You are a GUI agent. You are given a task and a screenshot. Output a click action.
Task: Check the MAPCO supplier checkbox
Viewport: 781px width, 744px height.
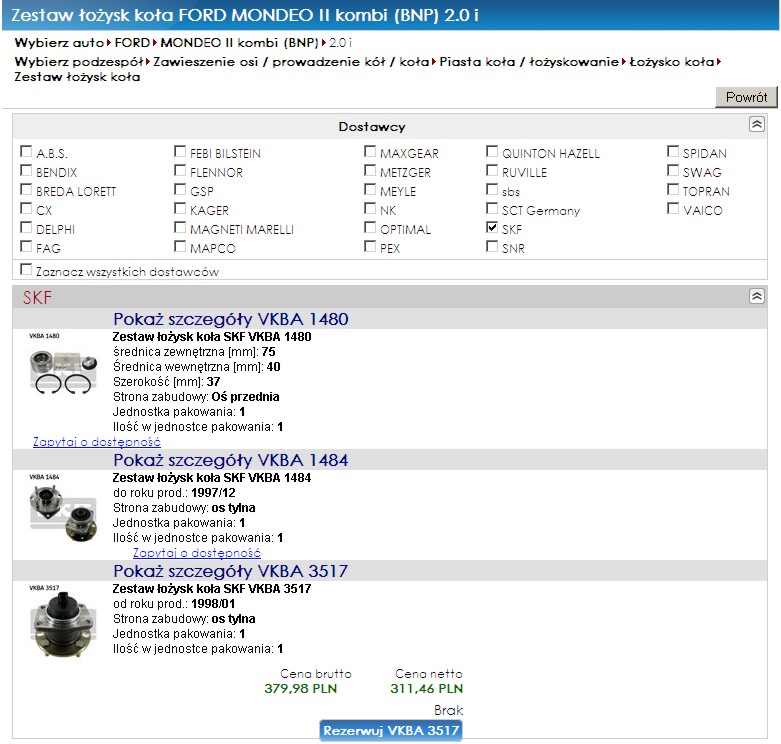point(180,246)
